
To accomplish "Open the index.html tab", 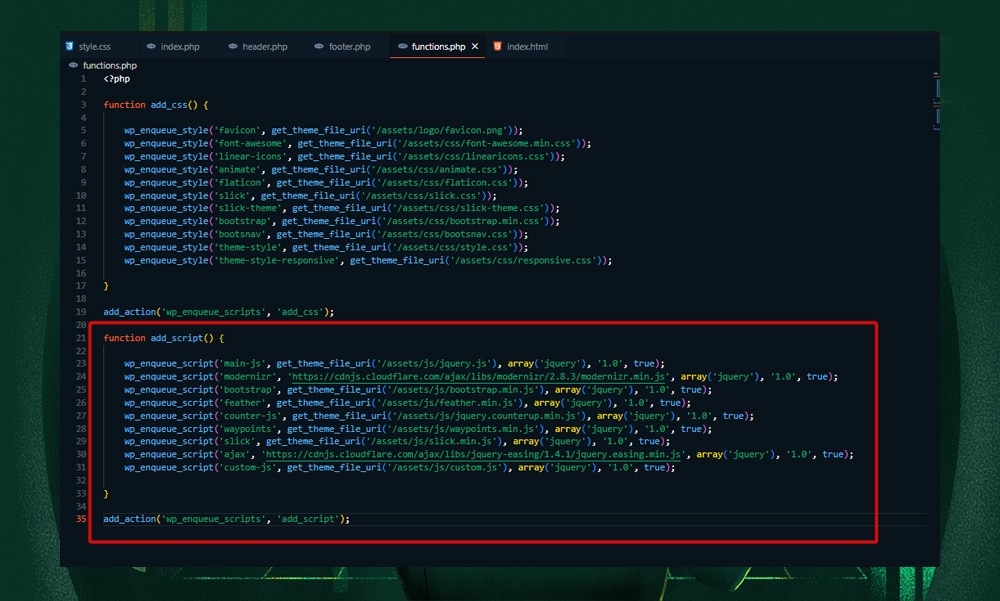I will (528, 45).
